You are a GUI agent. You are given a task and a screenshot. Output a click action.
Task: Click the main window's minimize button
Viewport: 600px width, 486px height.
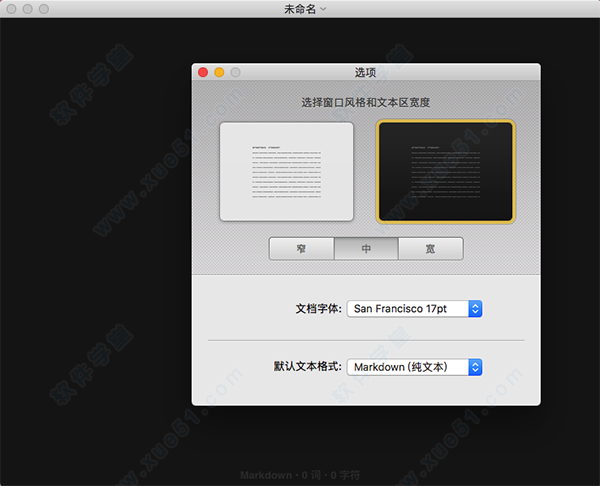27,9
